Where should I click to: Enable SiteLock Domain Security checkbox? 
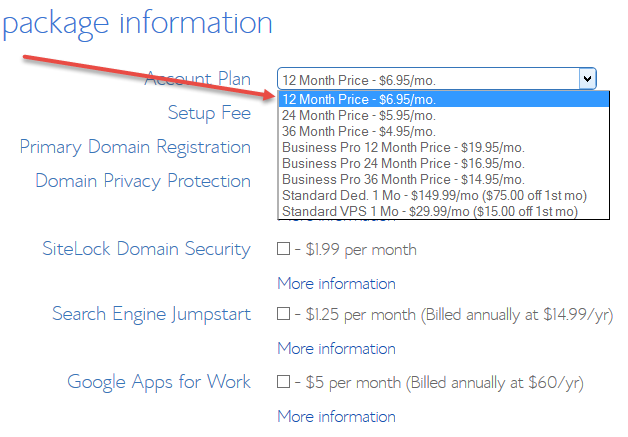tap(284, 249)
